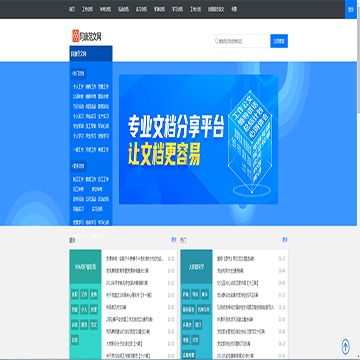Focus the search input field in header
This screenshot has width=360, height=360.
pyautogui.click(x=242, y=41)
